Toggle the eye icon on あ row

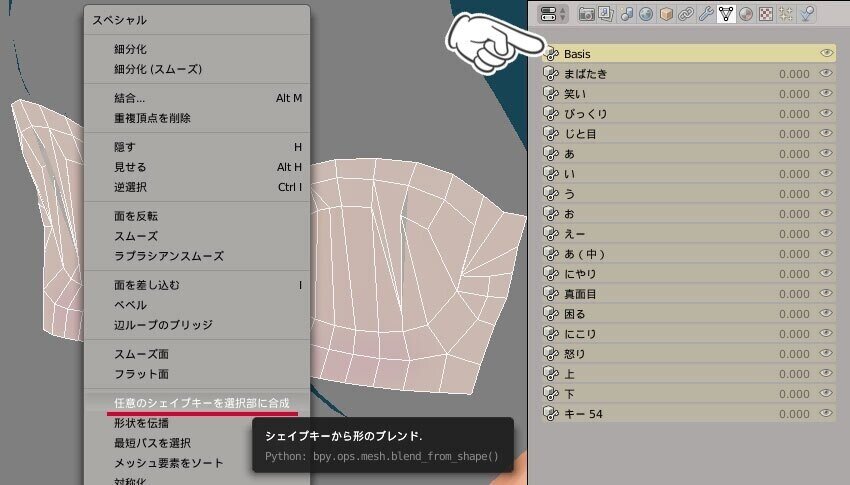click(826, 153)
